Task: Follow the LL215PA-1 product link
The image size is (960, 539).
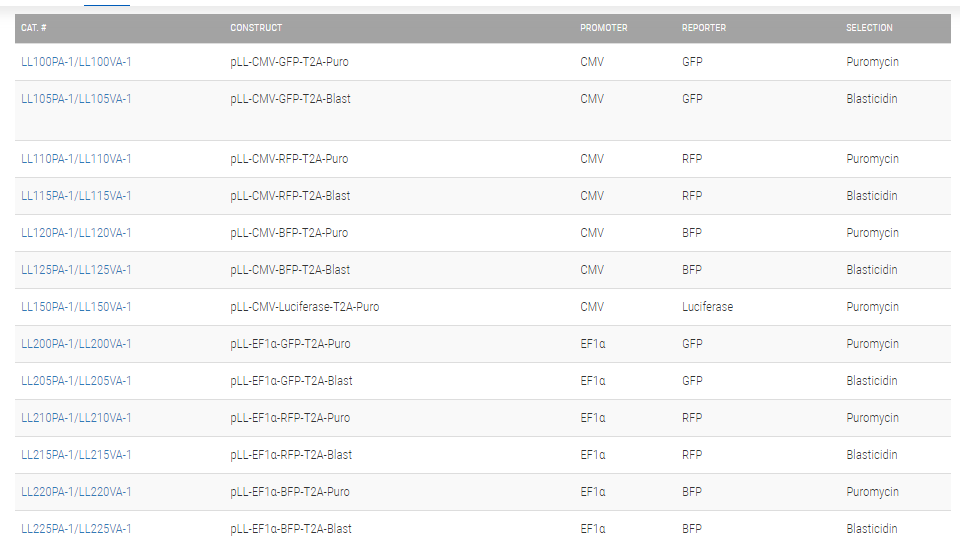Action: click(47, 455)
